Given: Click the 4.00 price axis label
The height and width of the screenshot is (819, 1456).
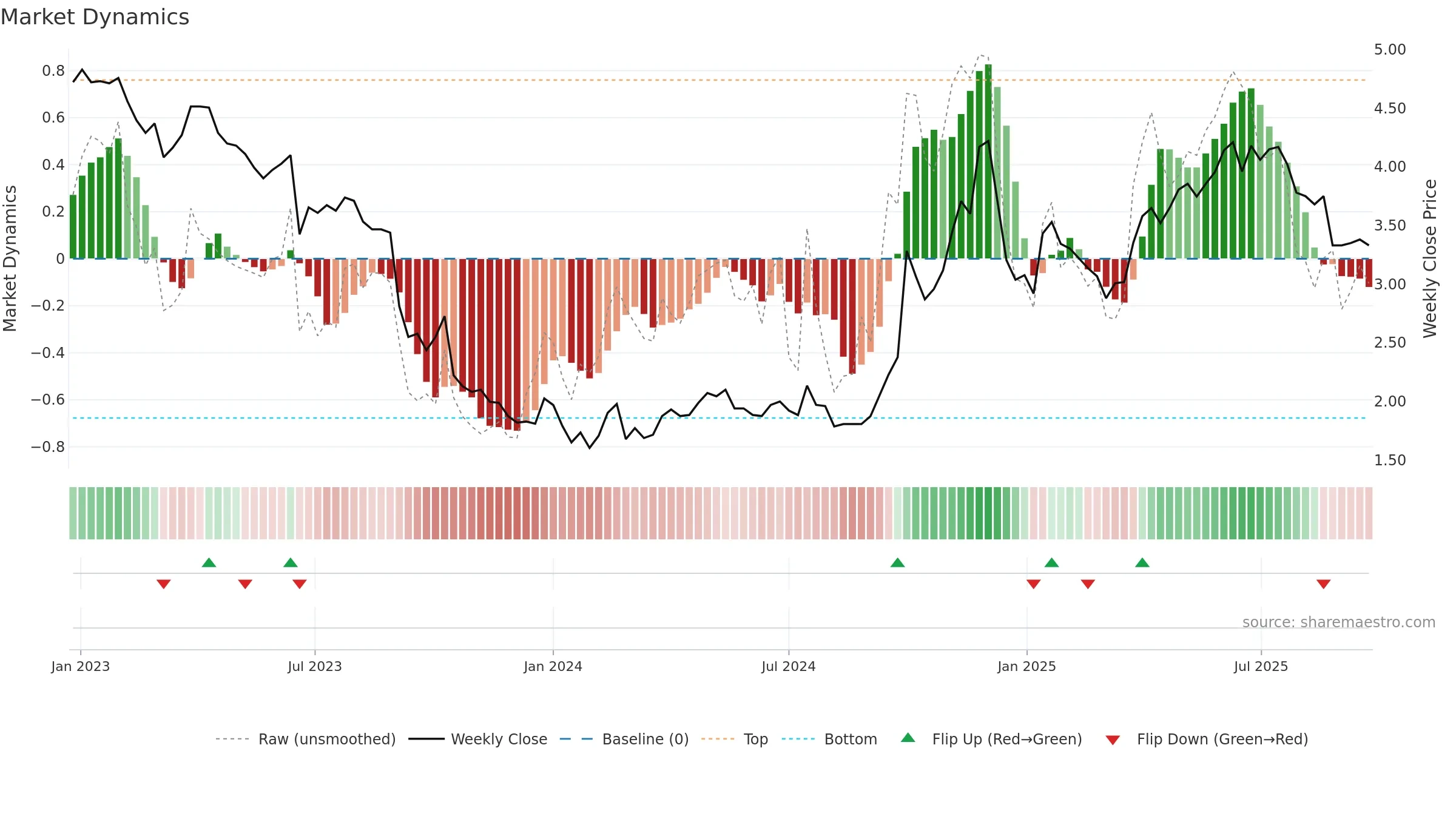Looking at the screenshot, I should (x=1390, y=167).
